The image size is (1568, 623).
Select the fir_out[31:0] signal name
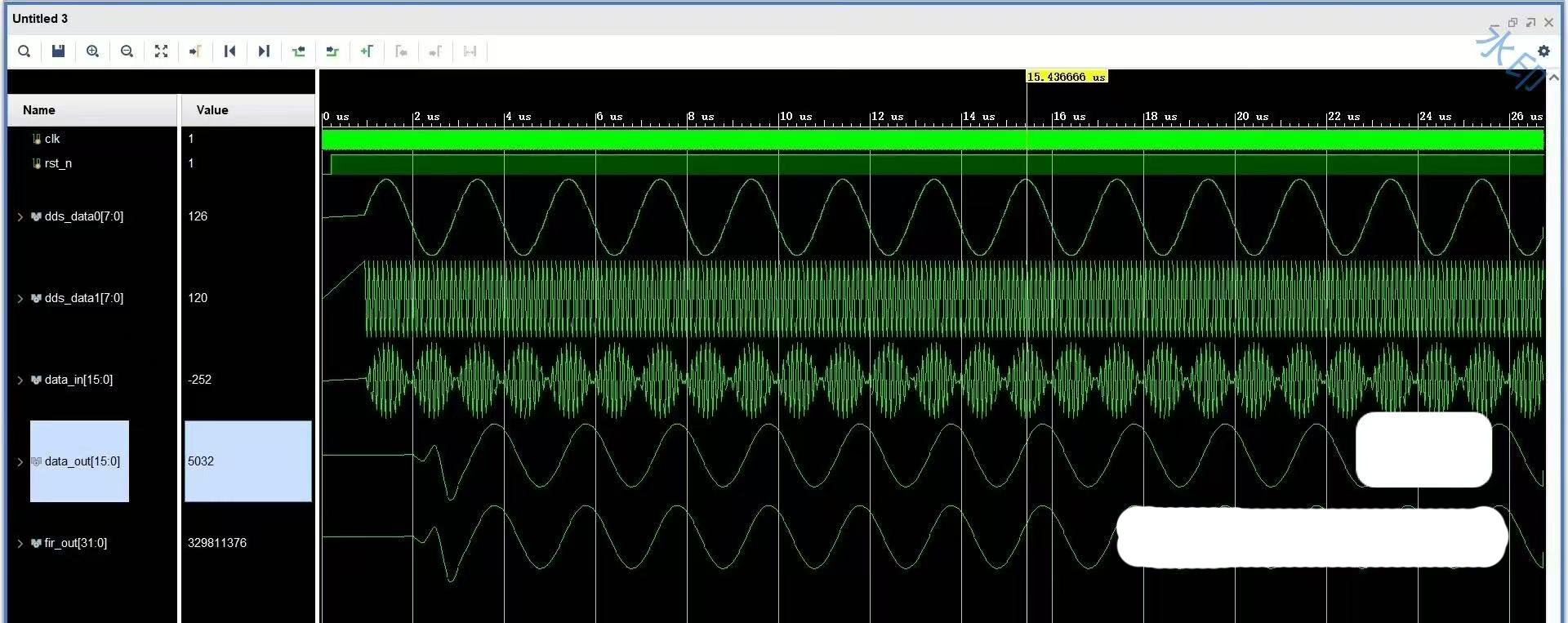coord(76,543)
